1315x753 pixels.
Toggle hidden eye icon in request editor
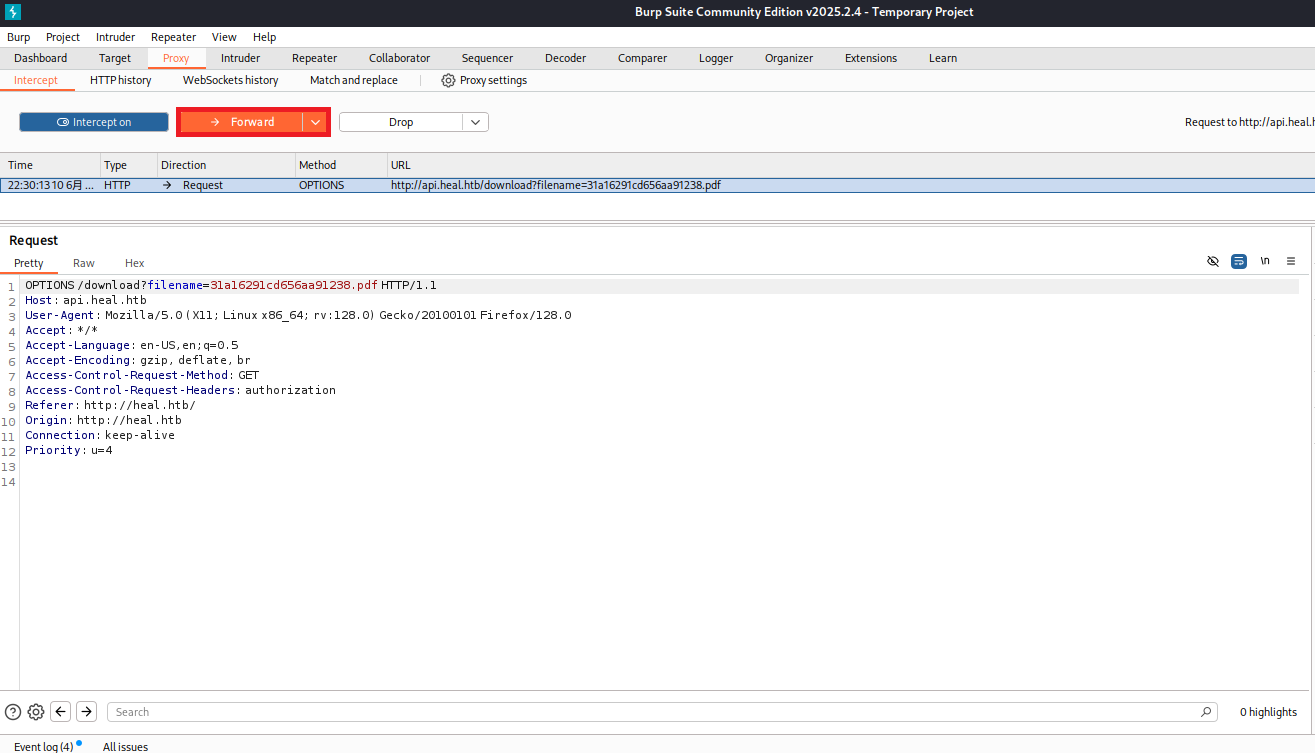pos(1213,261)
